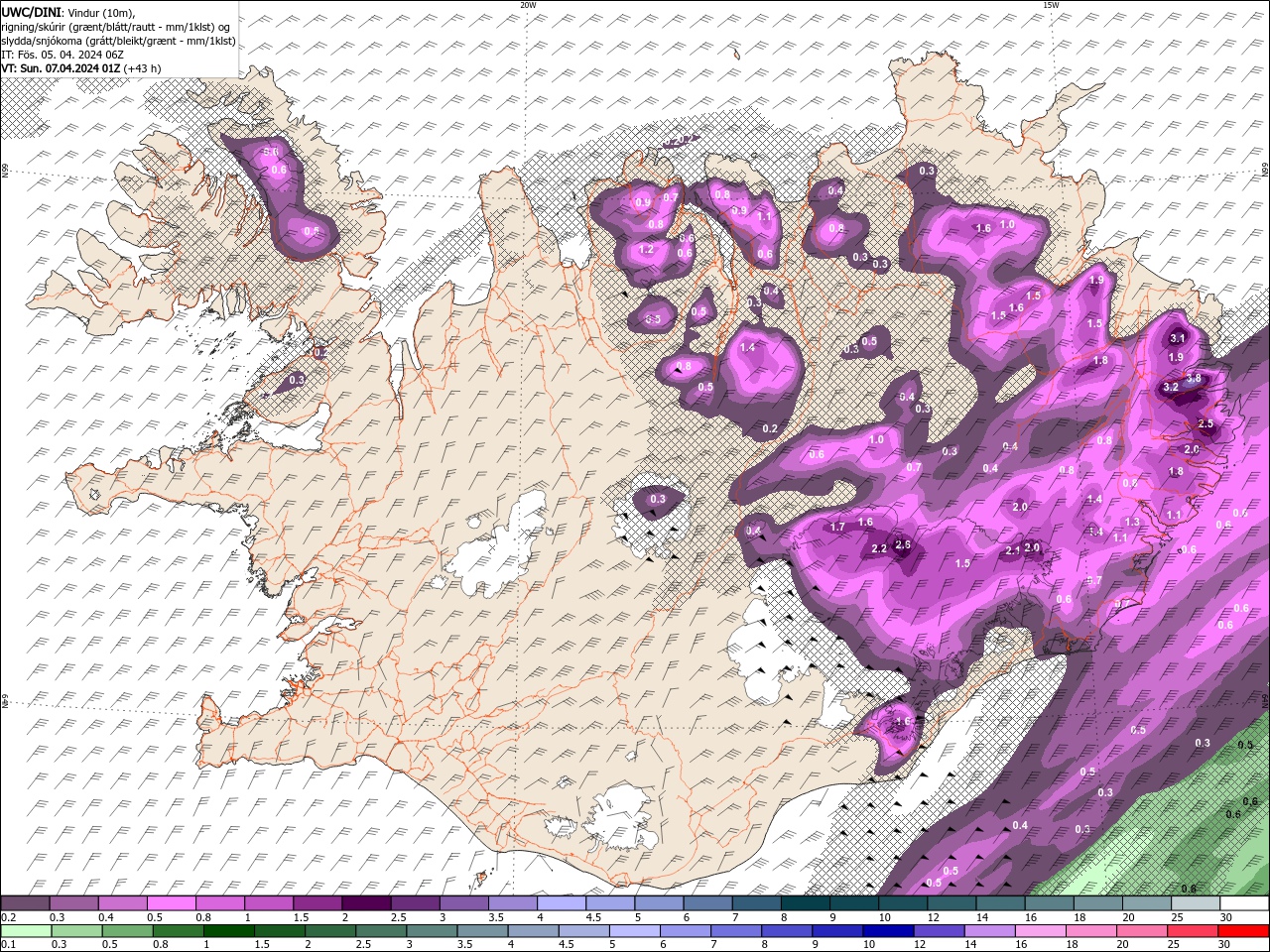Pick the darkest purple swatch between 2 and 2.5

[366, 903]
